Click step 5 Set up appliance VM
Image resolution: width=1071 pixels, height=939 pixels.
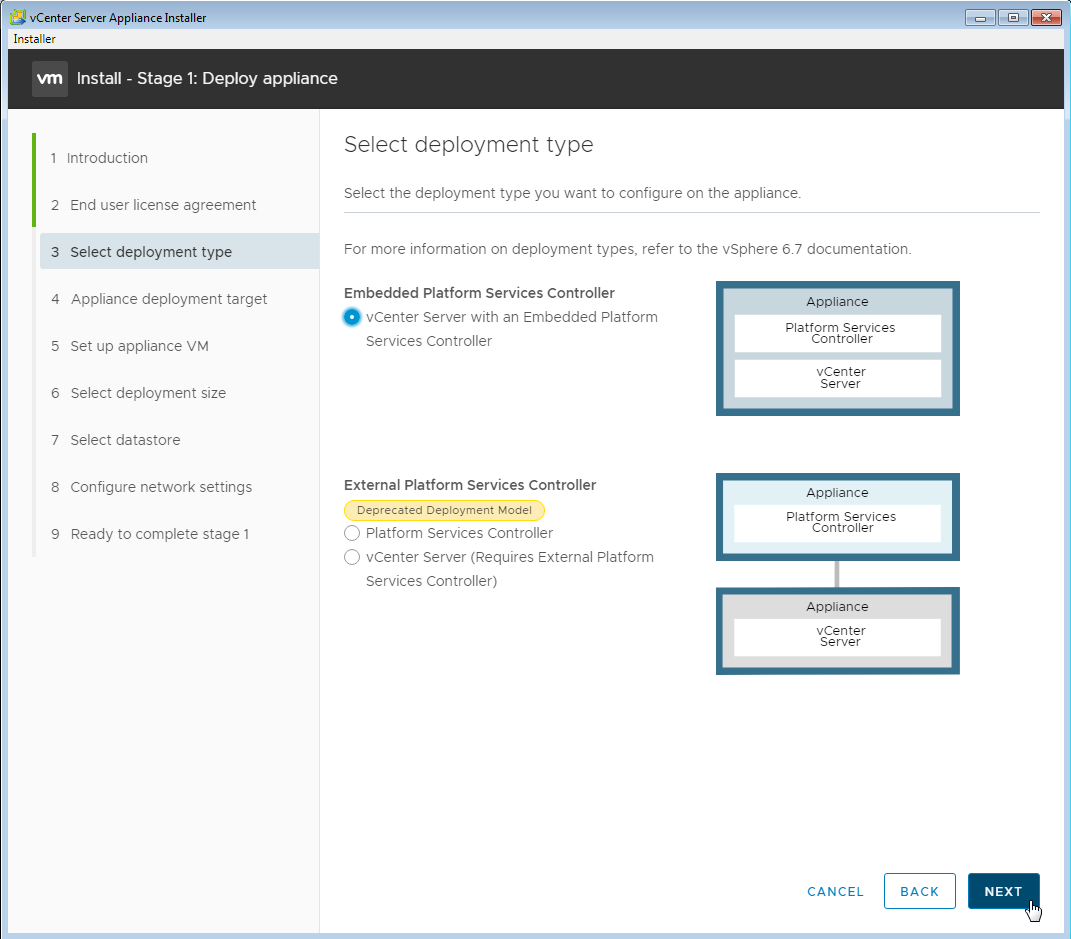click(139, 346)
